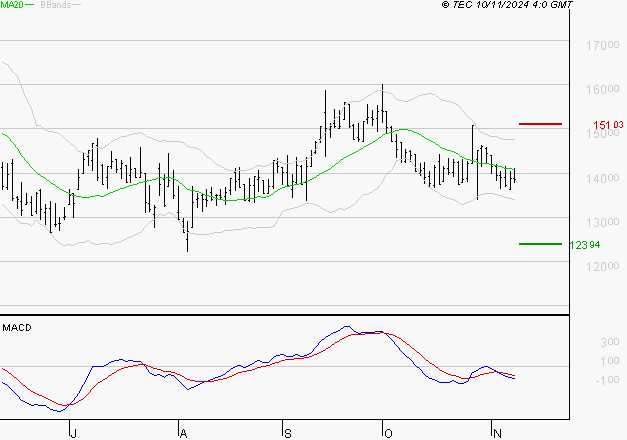627x440 pixels.
Task: Click the O month marker on time axis
Action: (x=388, y=433)
